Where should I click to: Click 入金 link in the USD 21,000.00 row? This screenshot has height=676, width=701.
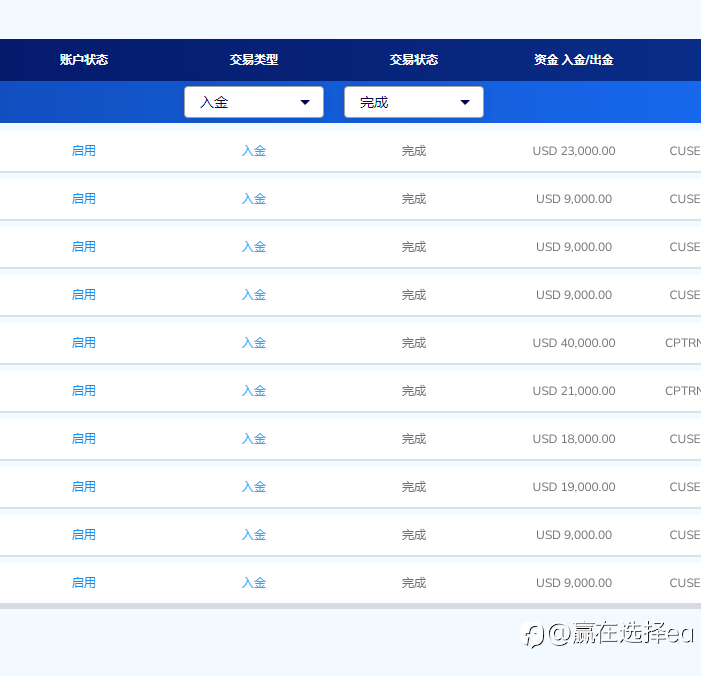click(253, 391)
